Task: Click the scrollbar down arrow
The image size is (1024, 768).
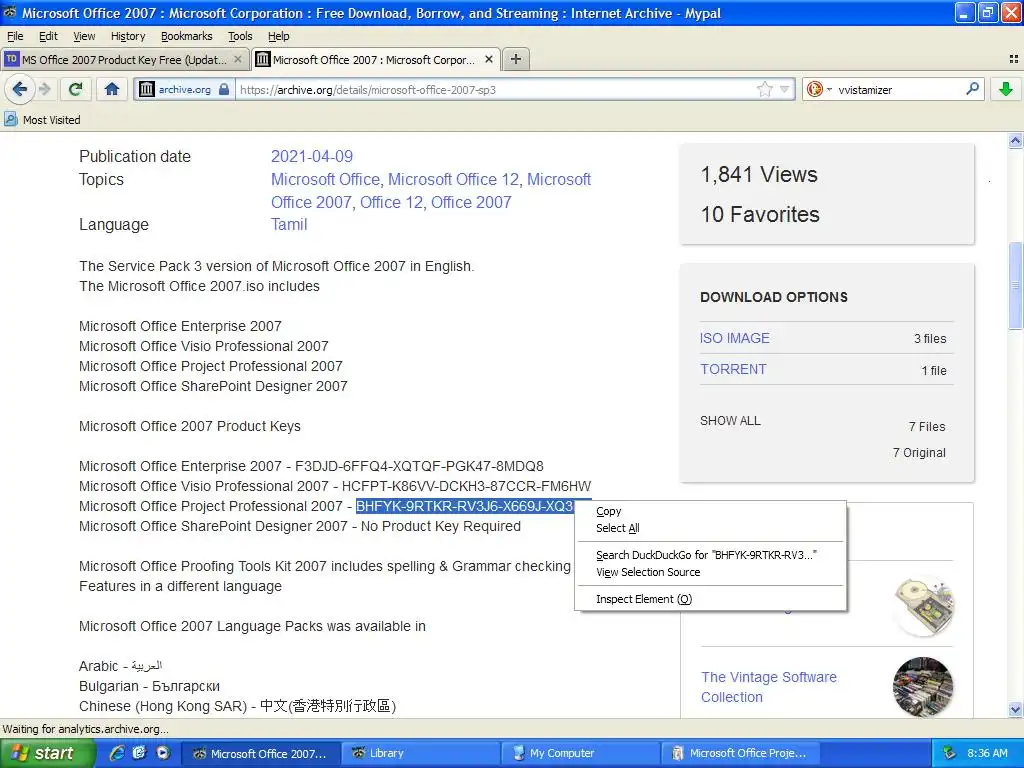Action: coord(1015,709)
